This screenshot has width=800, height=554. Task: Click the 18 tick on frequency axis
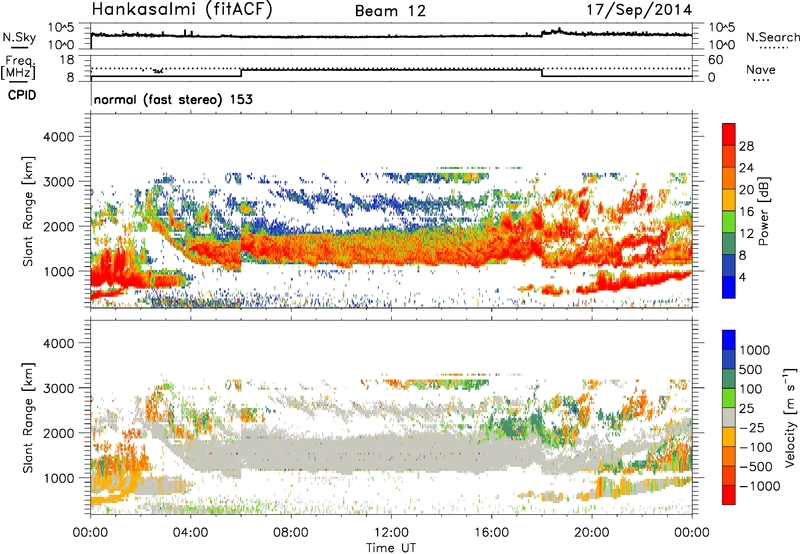click(67, 60)
